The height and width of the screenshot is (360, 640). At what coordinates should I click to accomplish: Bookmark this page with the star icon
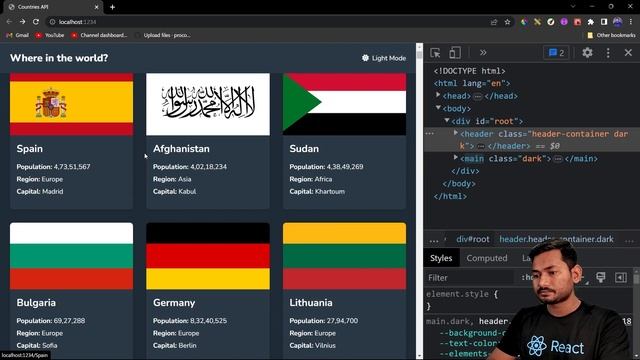tap(507, 22)
